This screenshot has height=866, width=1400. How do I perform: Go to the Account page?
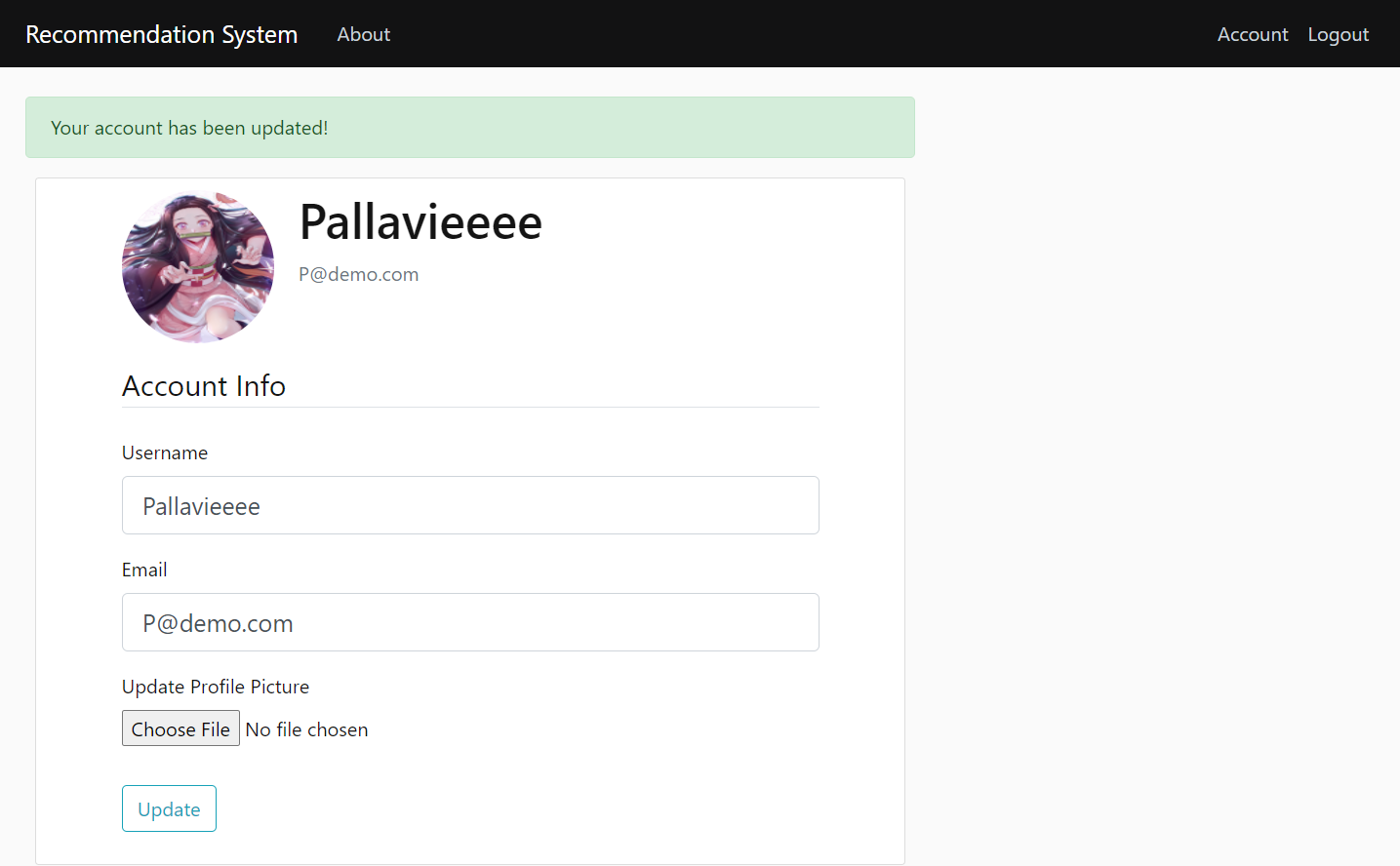coord(1253,34)
